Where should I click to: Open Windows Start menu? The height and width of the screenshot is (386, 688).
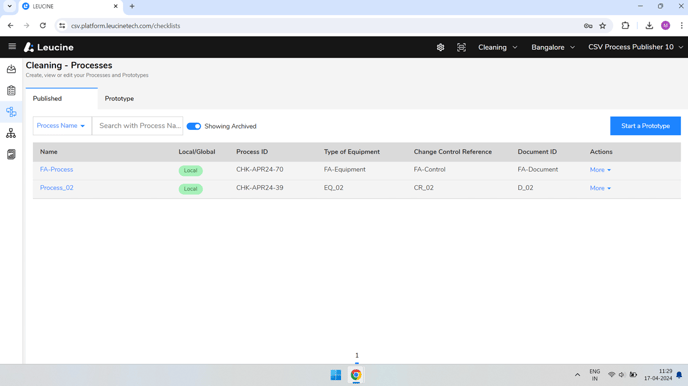point(336,375)
